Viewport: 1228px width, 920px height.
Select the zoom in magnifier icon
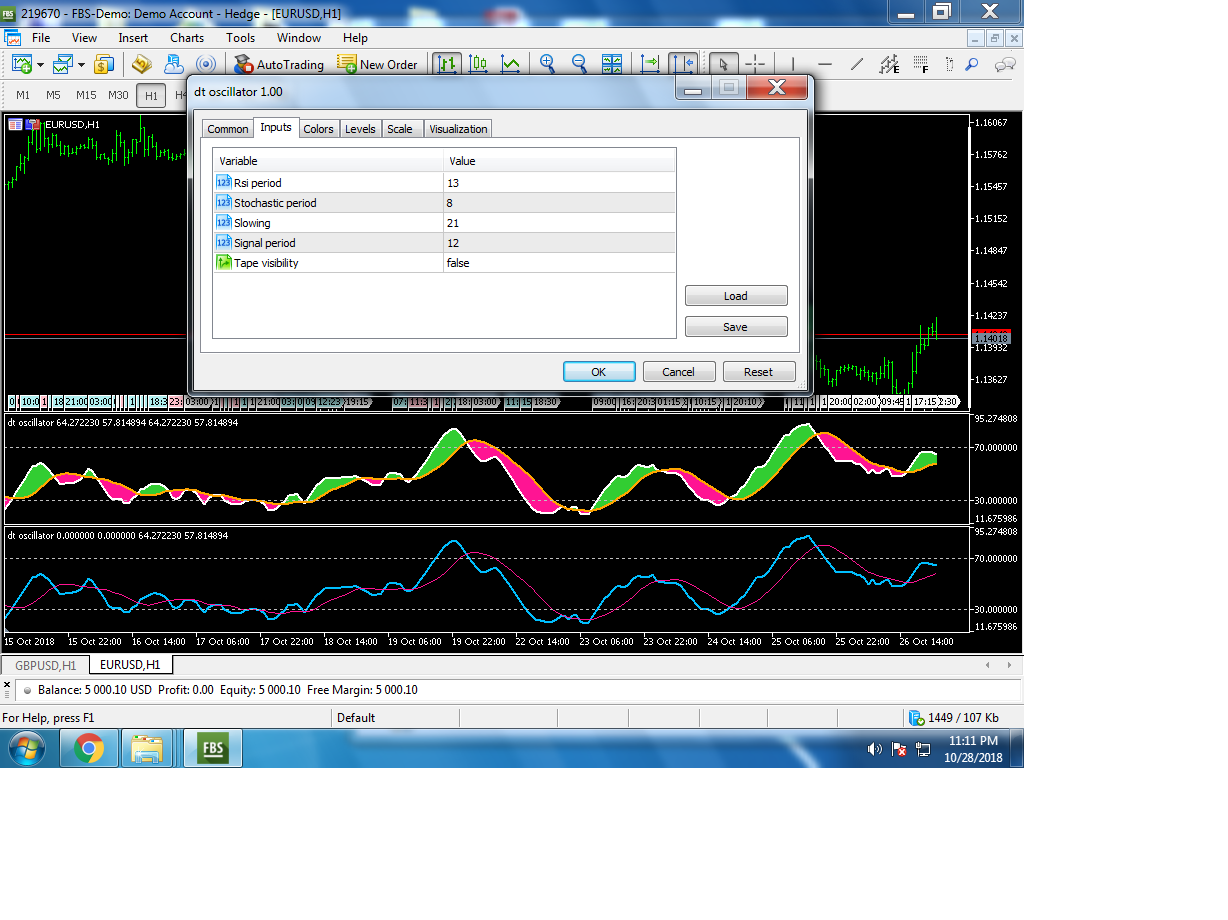[x=547, y=64]
